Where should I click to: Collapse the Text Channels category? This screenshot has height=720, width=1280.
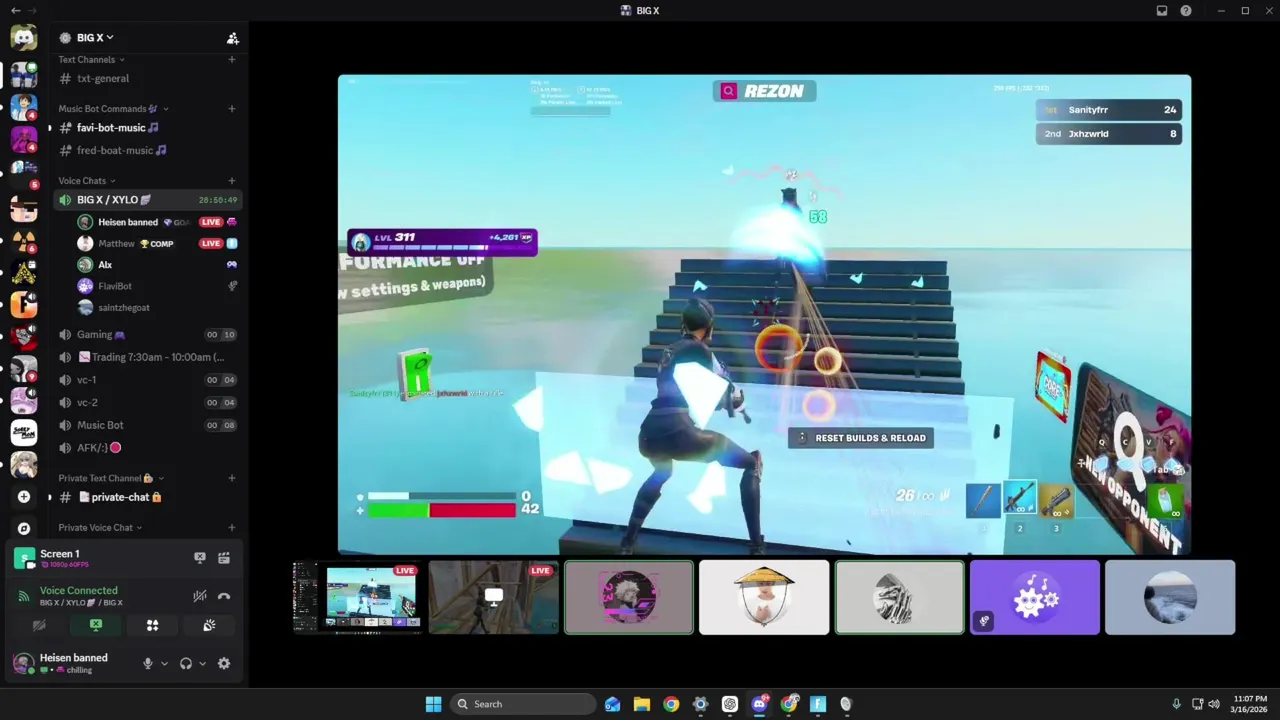89,60
